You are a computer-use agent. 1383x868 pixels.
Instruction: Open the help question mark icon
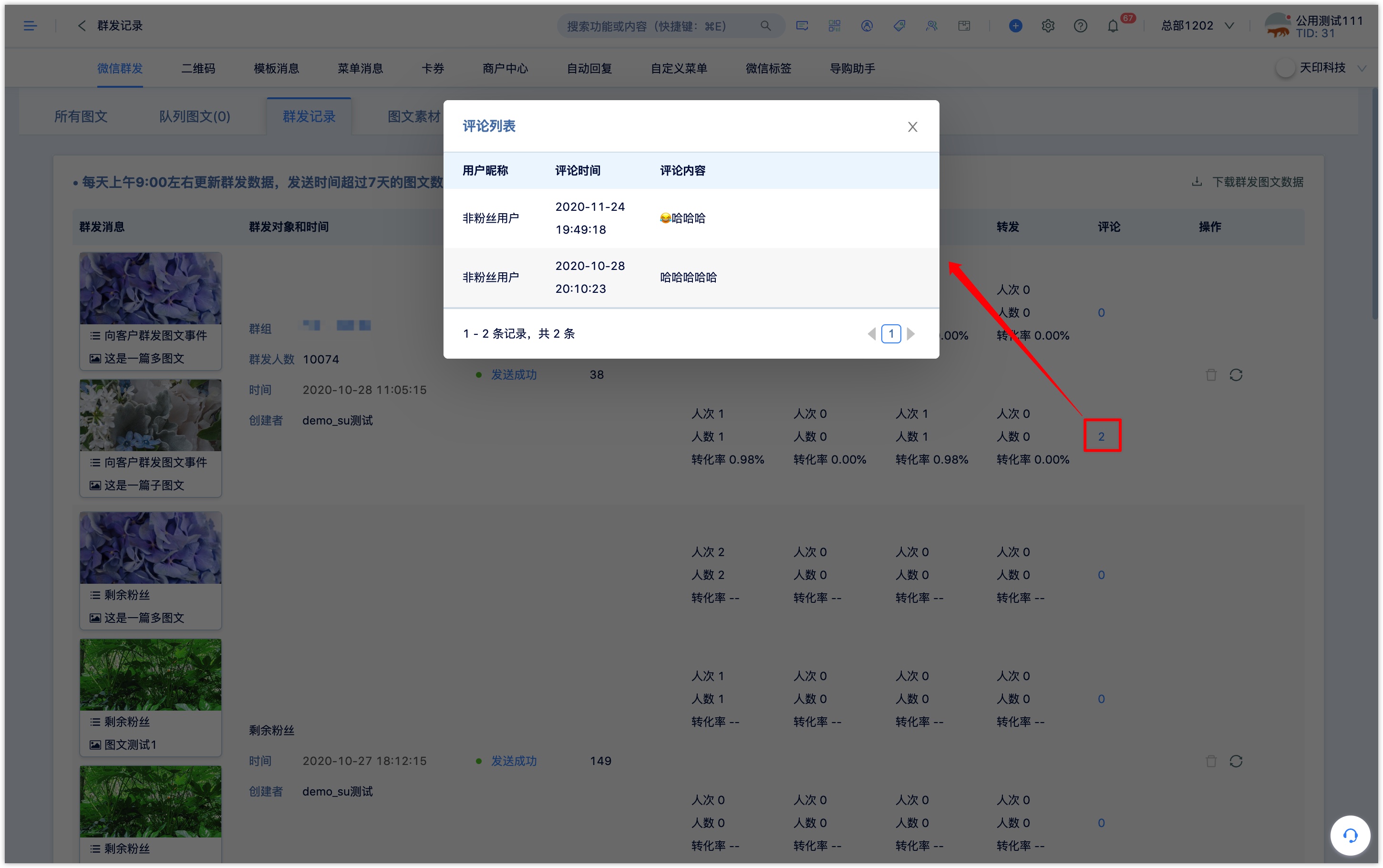1081,26
